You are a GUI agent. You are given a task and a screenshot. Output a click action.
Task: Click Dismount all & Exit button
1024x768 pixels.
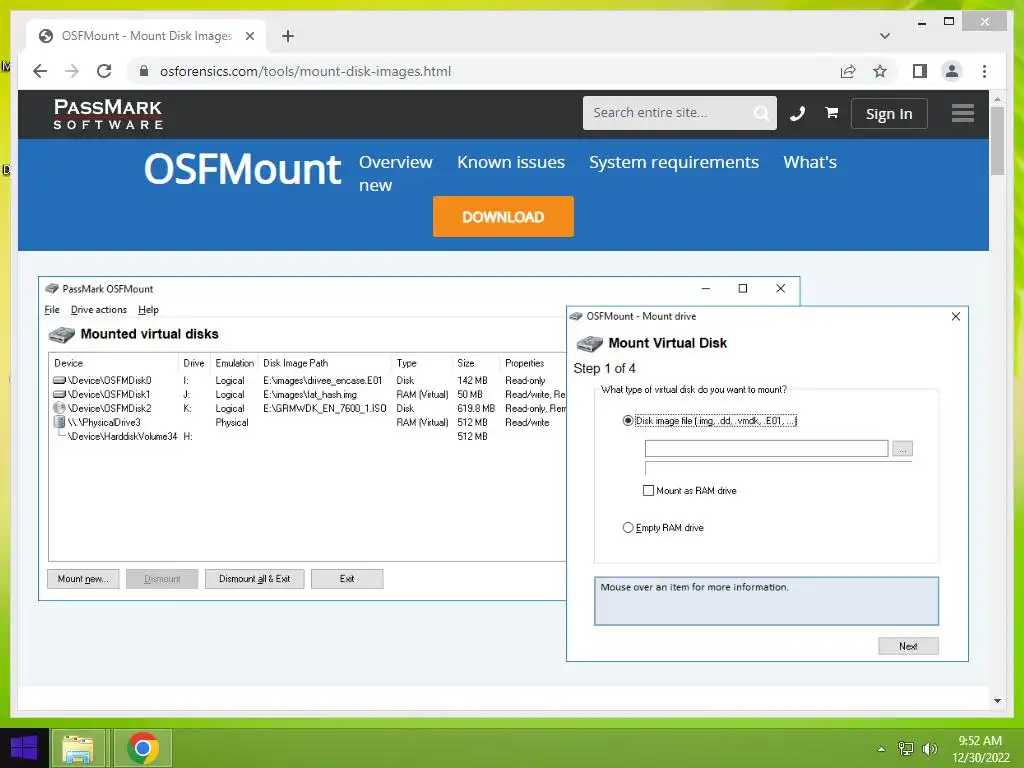tap(255, 579)
